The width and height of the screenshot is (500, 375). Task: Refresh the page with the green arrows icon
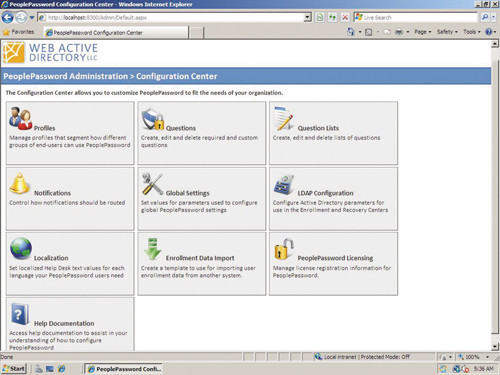332,17
